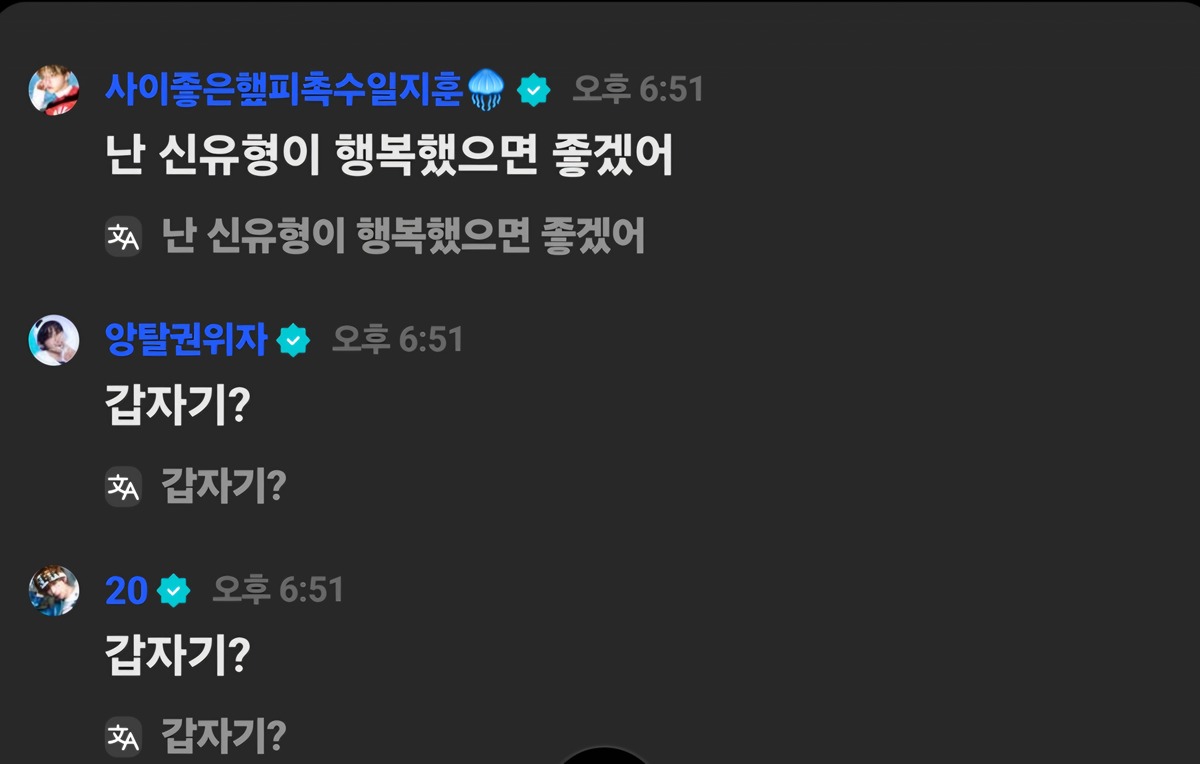The height and width of the screenshot is (764, 1200).
Task: Tap the translate icon under user 20's message
Action: tap(123, 737)
